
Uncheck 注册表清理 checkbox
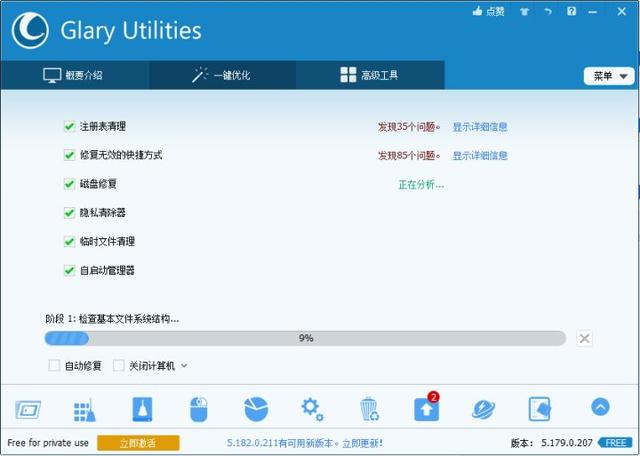69,127
